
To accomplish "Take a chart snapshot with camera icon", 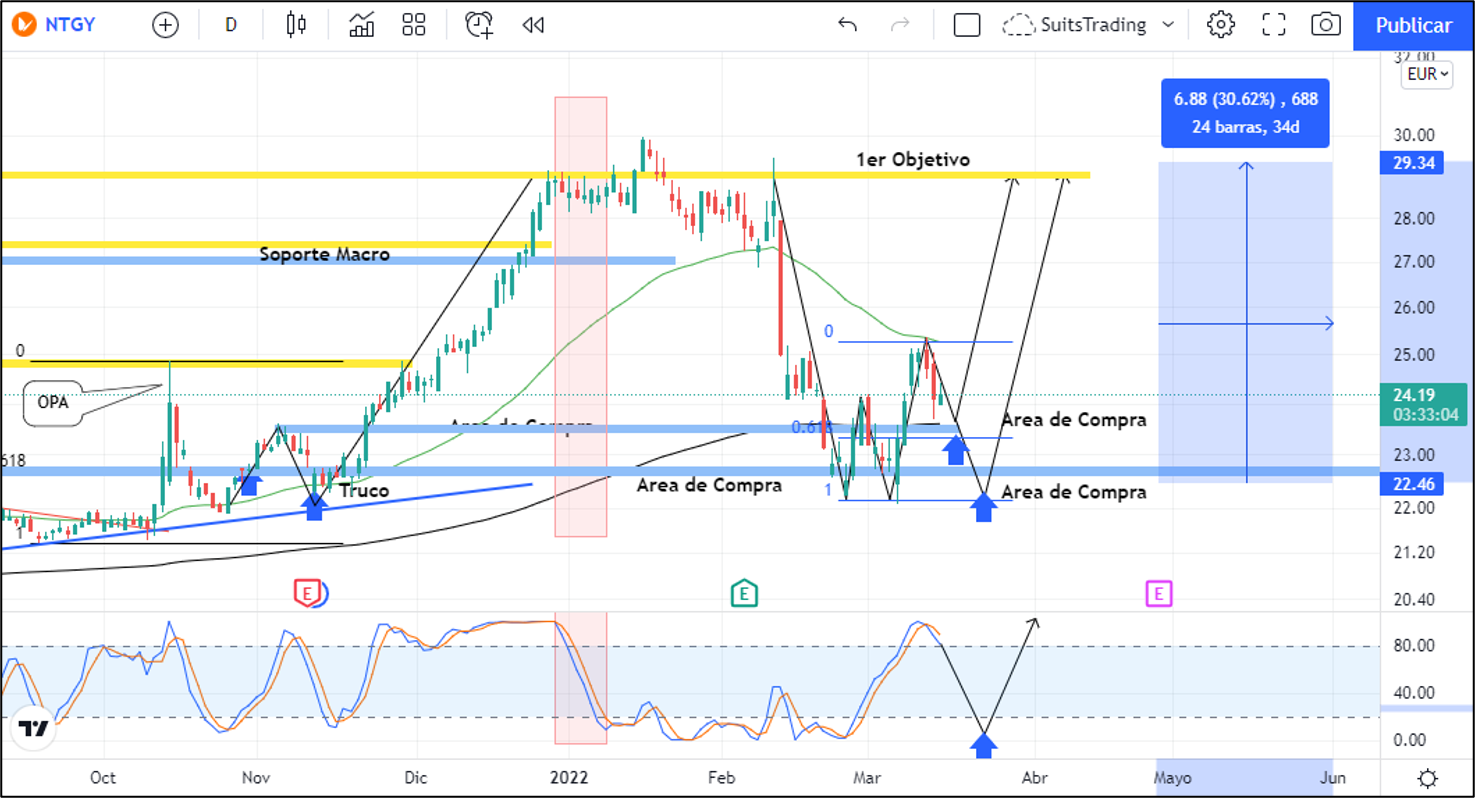I will [x=1325, y=25].
